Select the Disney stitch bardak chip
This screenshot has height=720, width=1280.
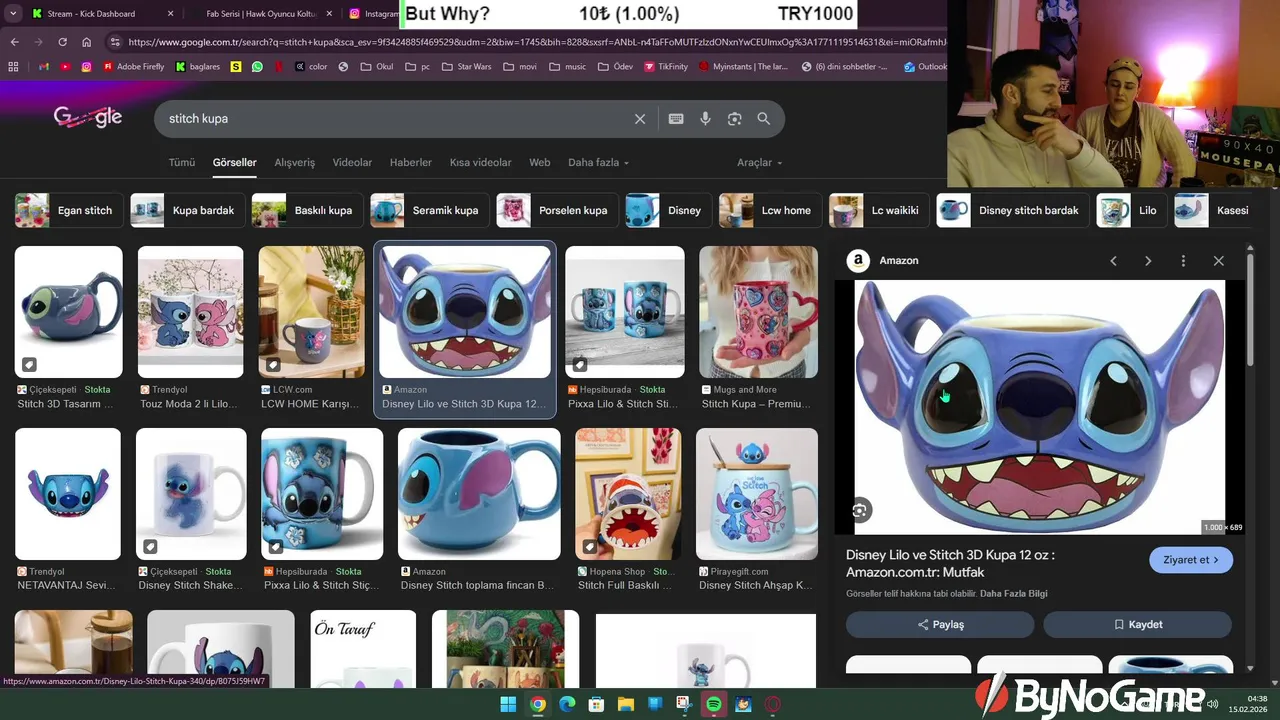click(x=1012, y=211)
